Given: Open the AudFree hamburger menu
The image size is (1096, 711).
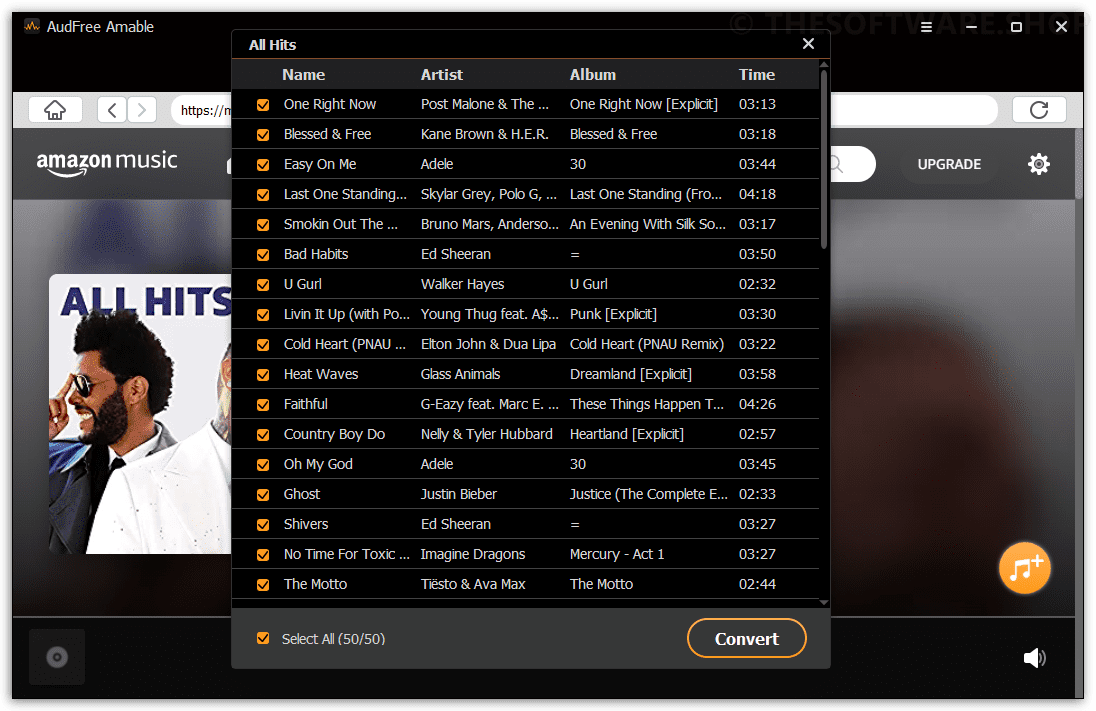Looking at the screenshot, I should 926,27.
